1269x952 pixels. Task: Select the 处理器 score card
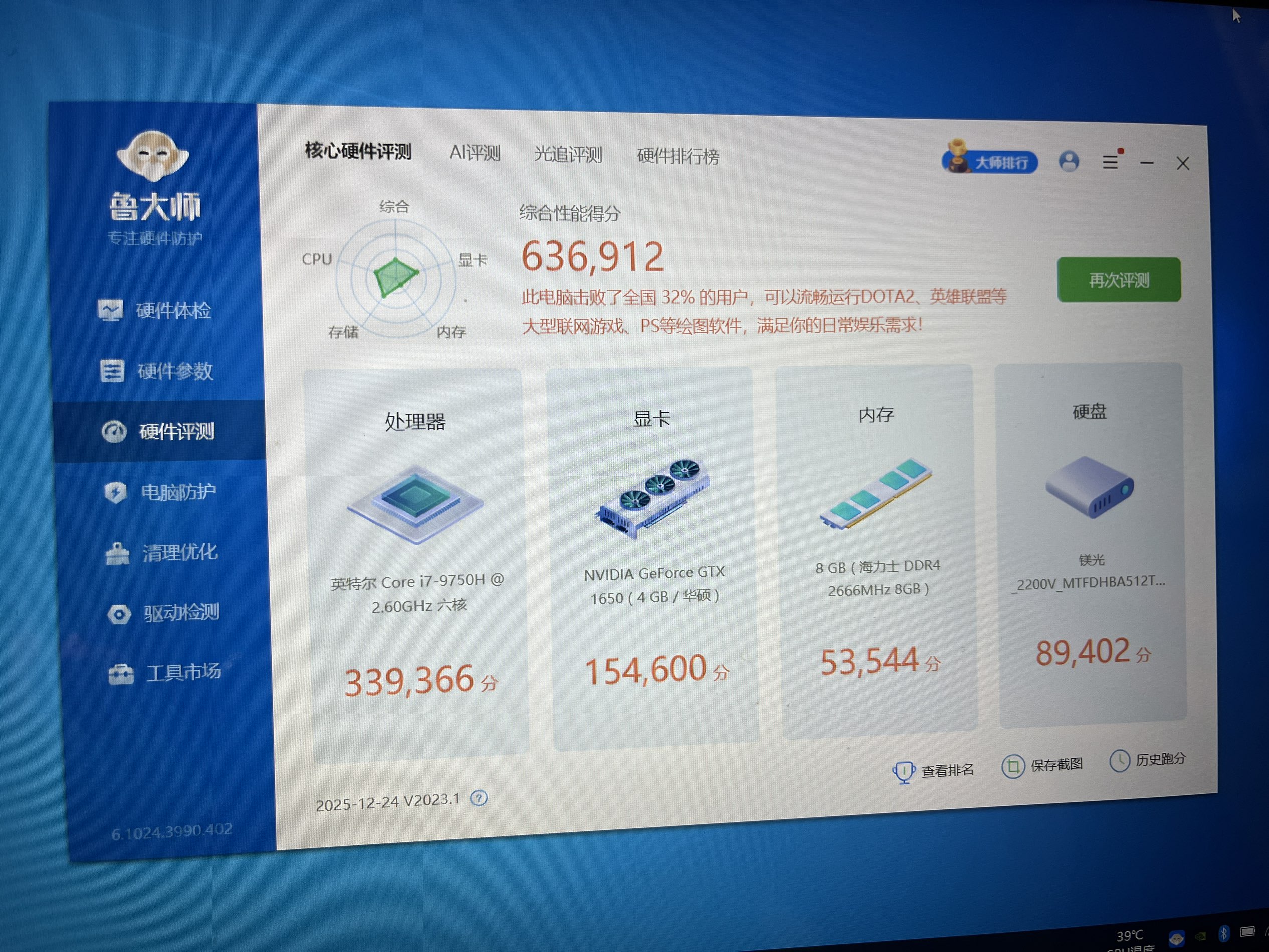click(x=417, y=562)
